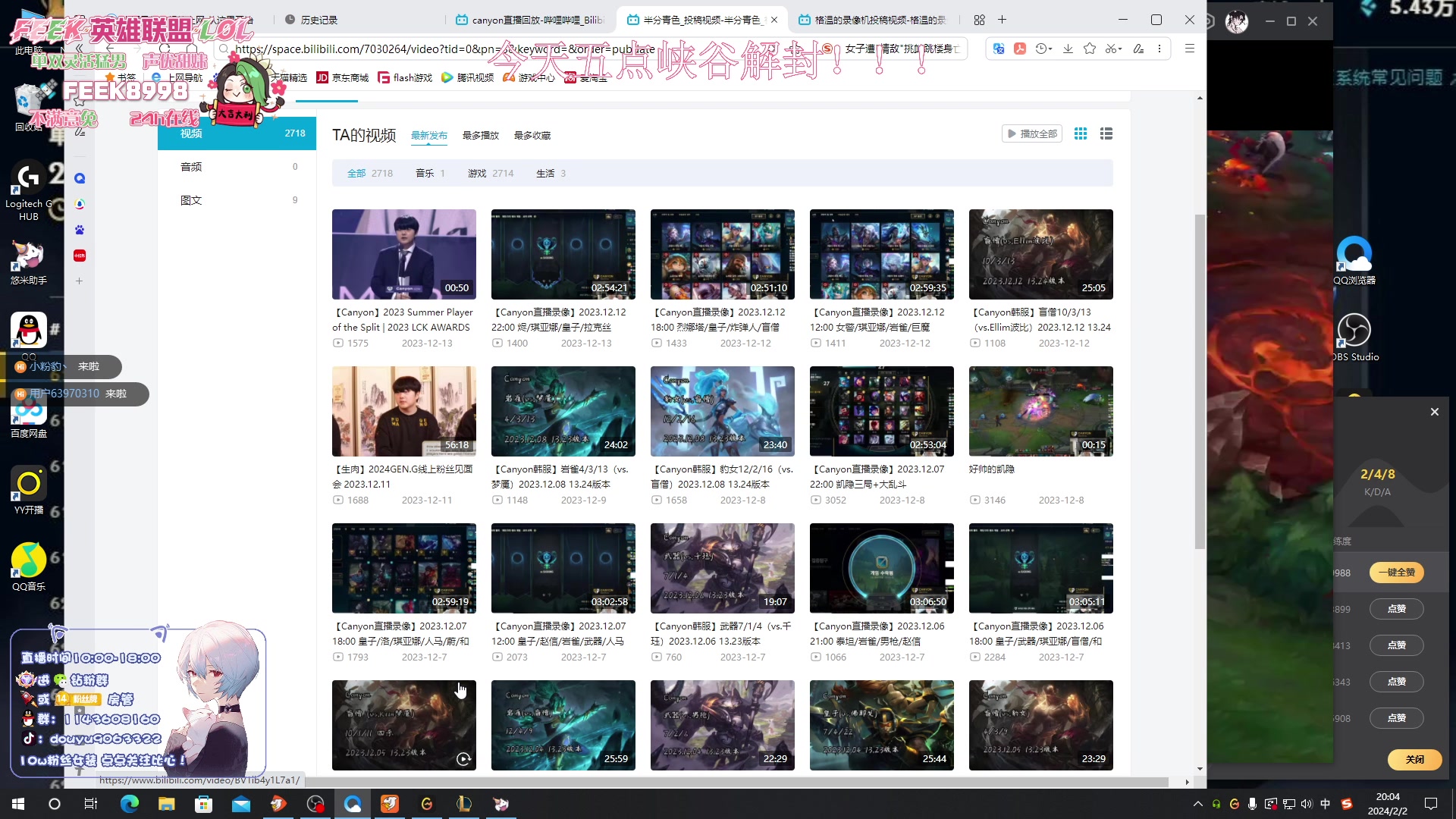The height and width of the screenshot is (819, 1456).
Task: Open a new browser tab with plus
Action: 1002,20
